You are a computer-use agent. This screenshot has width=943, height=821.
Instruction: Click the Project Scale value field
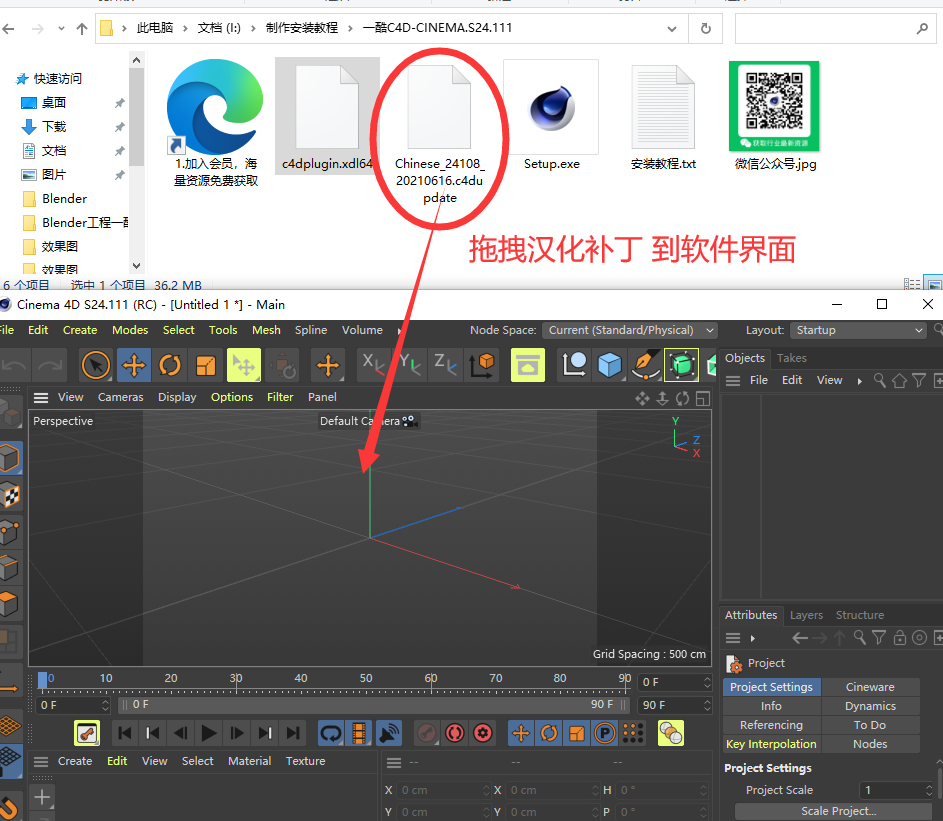[x=894, y=790]
